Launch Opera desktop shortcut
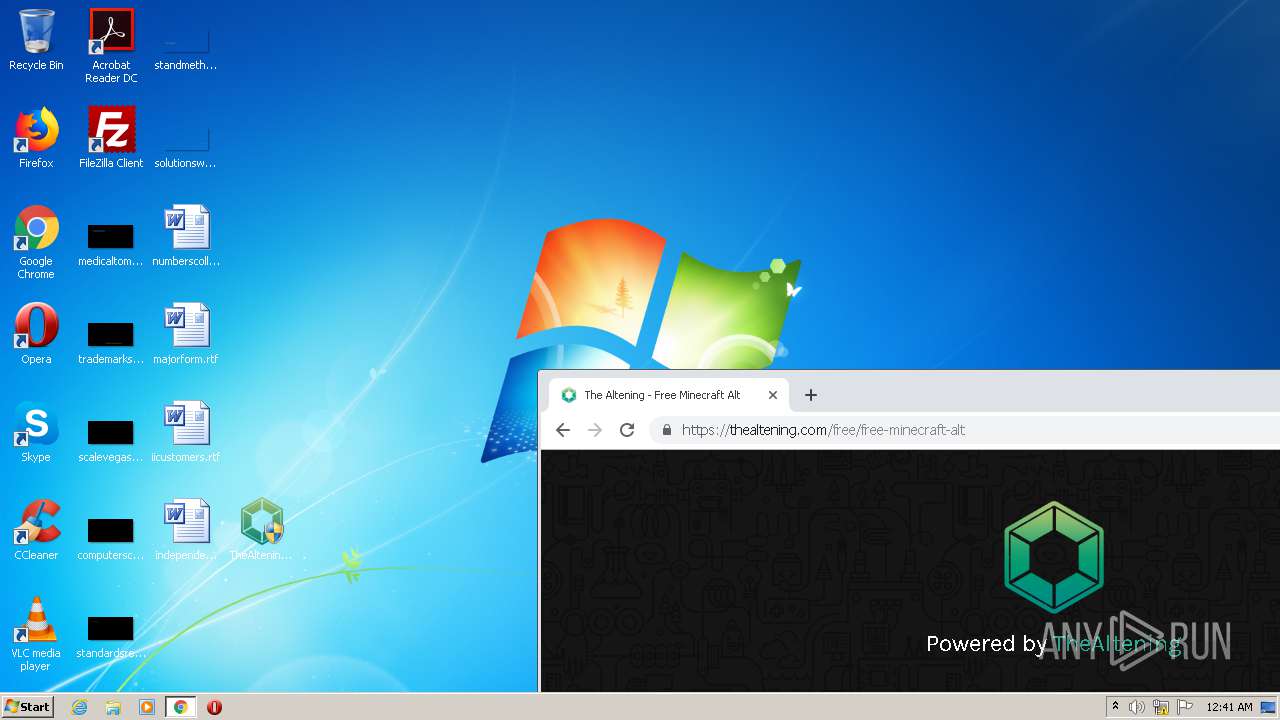 [x=36, y=334]
